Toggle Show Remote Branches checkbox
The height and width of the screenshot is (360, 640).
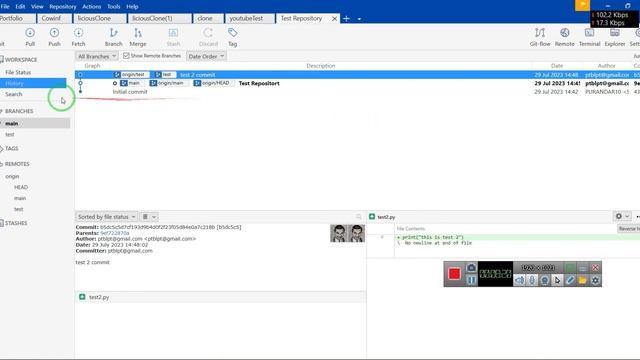point(126,56)
